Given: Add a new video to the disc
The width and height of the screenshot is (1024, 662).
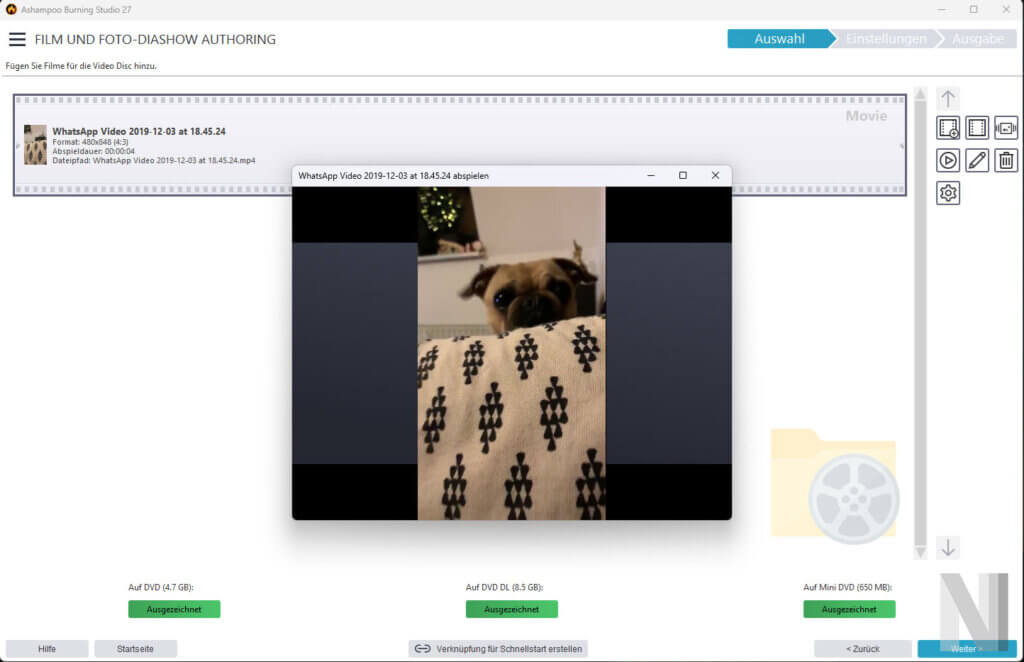Looking at the screenshot, I should click(948, 127).
